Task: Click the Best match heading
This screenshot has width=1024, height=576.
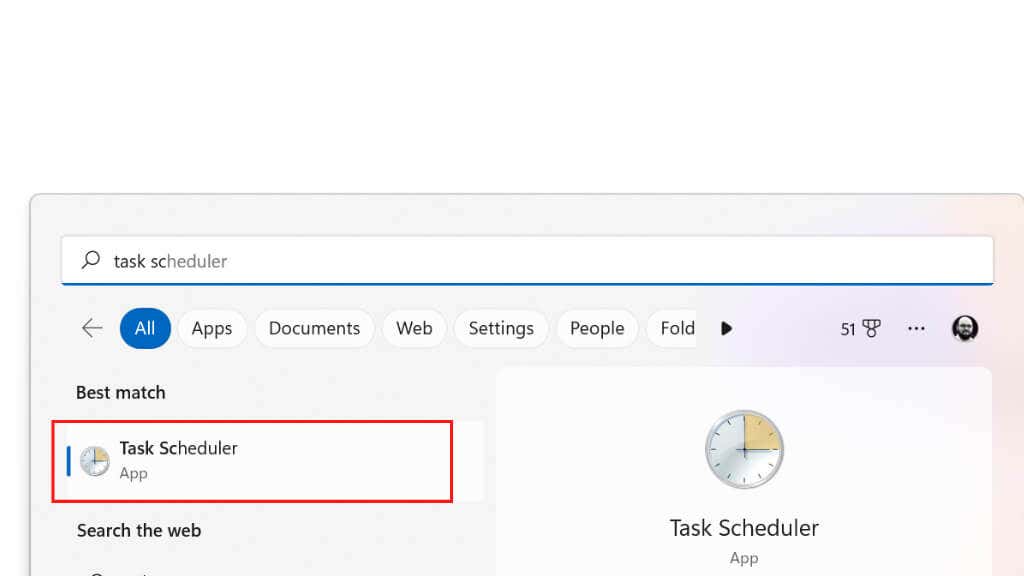Action: 121,392
